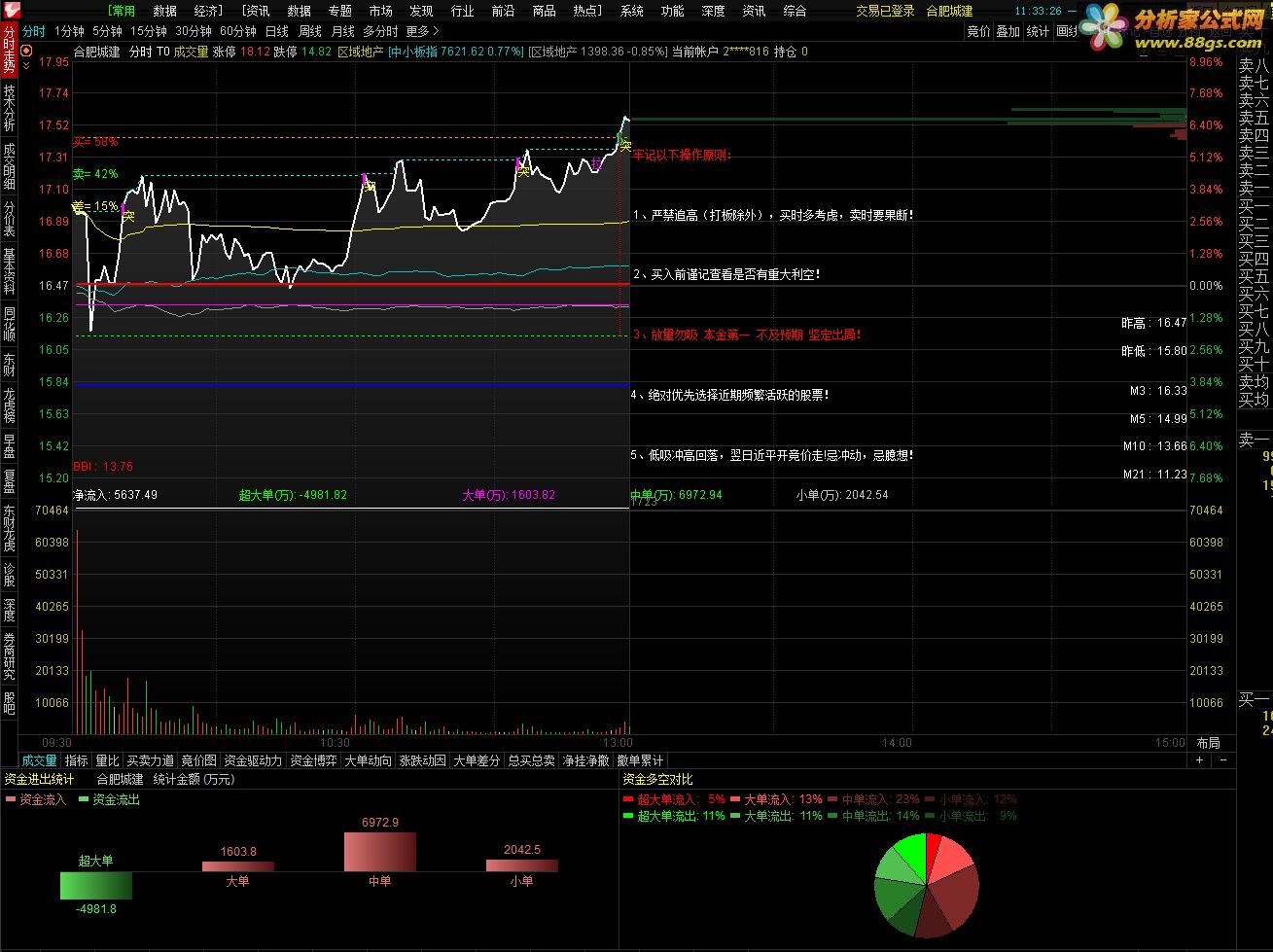Viewport: 1273px width, 952px height.
Task: Open the 经济 menu
Action: pos(206,11)
